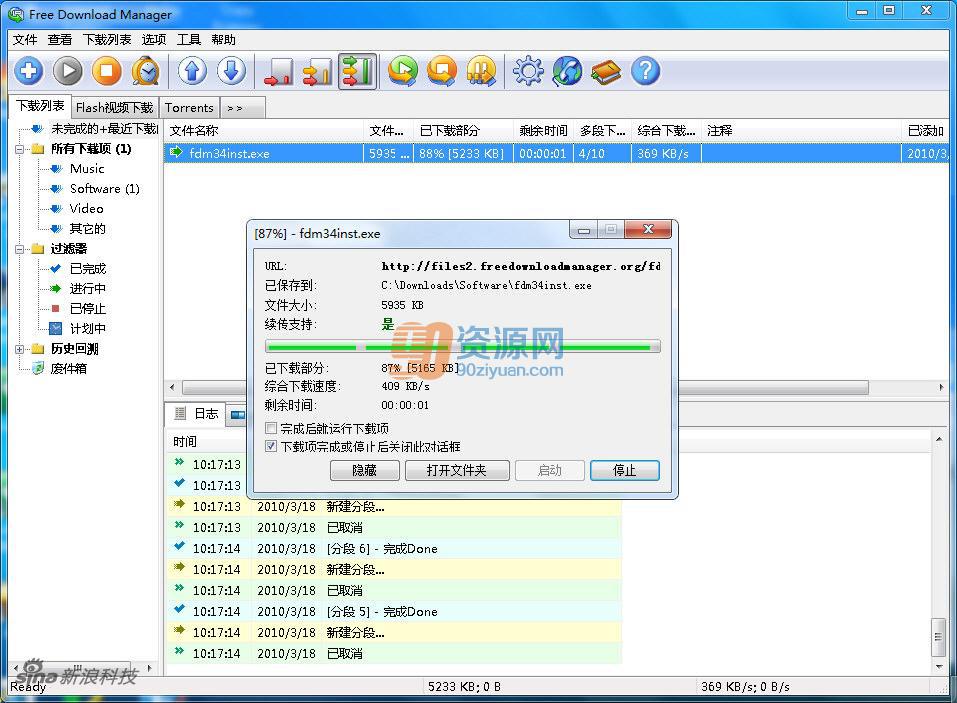Select the Software (1) category
The image size is (957, 703).
point(104,189)
